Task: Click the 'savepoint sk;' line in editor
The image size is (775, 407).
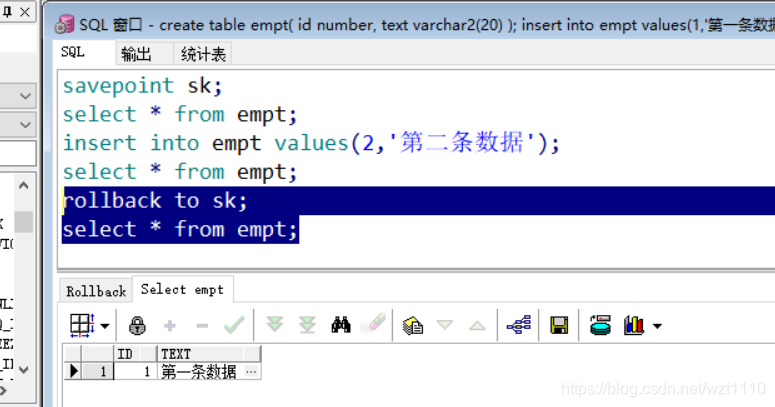Action: click(x=142, y=86)
